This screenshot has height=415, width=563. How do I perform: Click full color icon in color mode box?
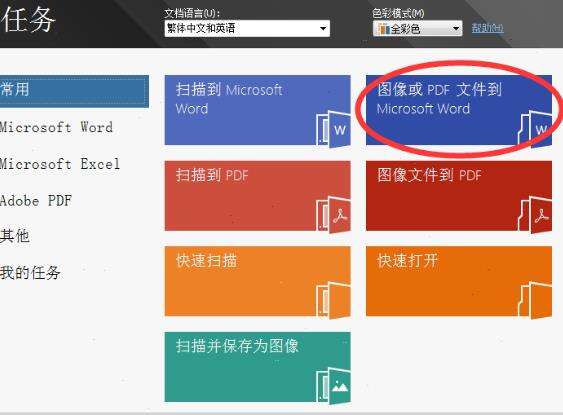[x=383, y=29]
